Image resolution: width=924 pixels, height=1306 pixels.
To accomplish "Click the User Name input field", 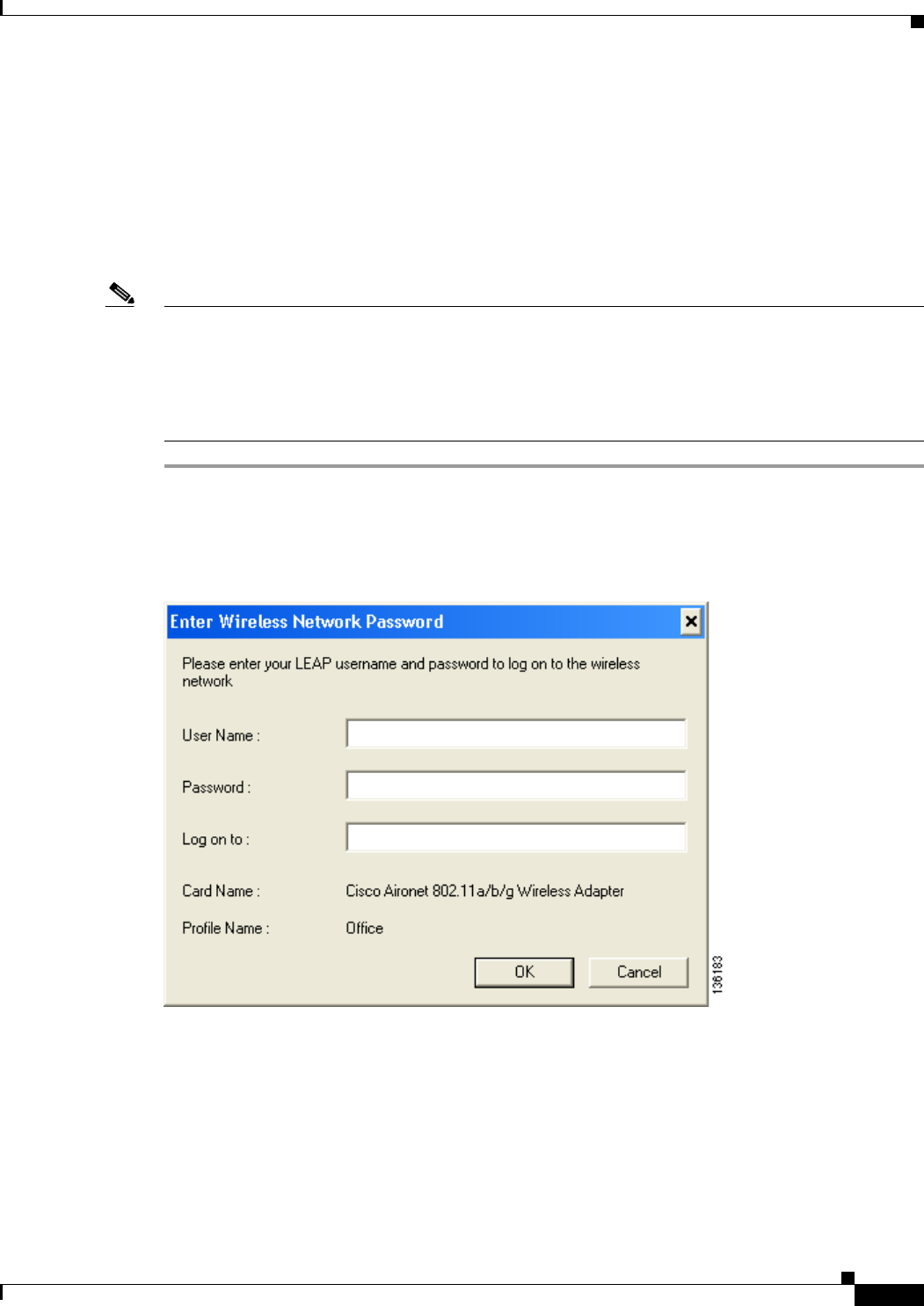I will 516,733.
